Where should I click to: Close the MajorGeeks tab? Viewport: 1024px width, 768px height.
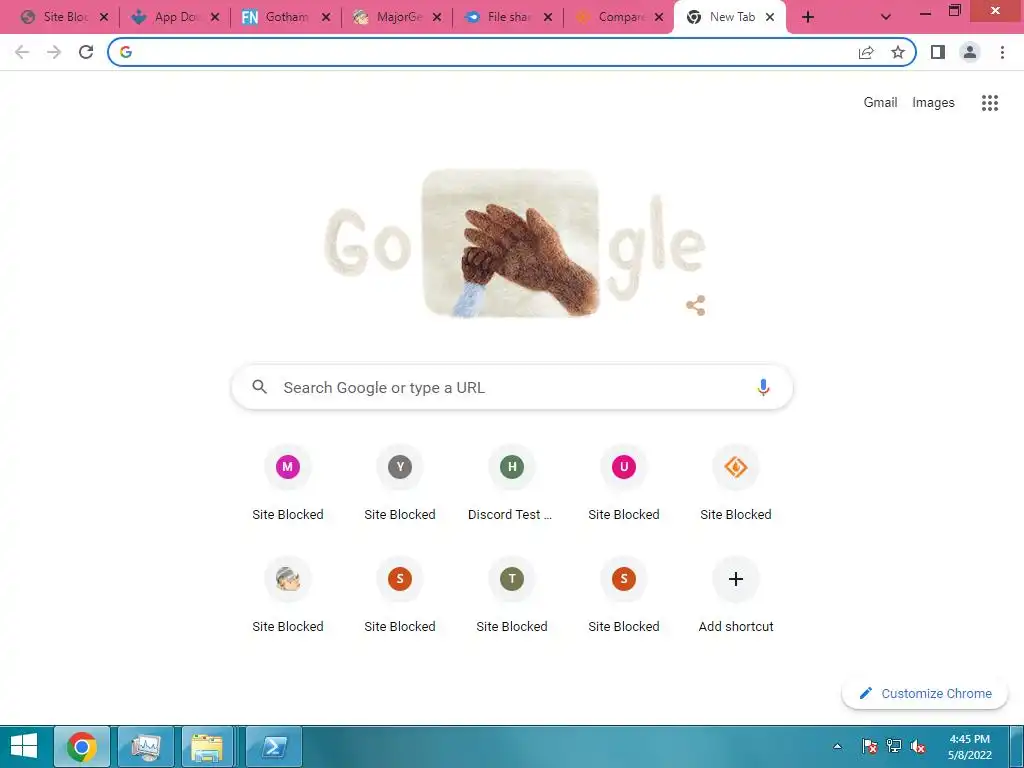point(437,18)
